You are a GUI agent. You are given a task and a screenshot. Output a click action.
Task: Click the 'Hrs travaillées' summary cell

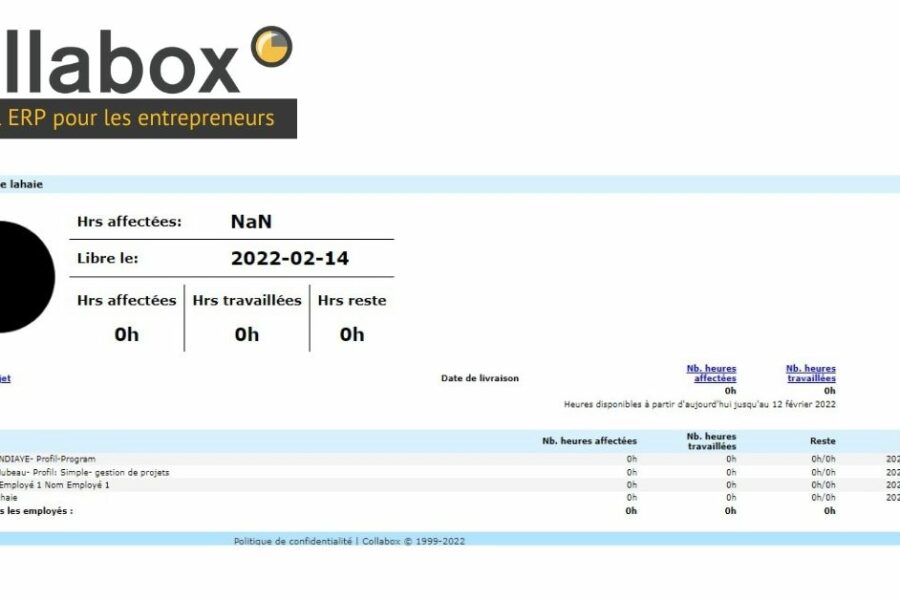[x=247, y=317]
